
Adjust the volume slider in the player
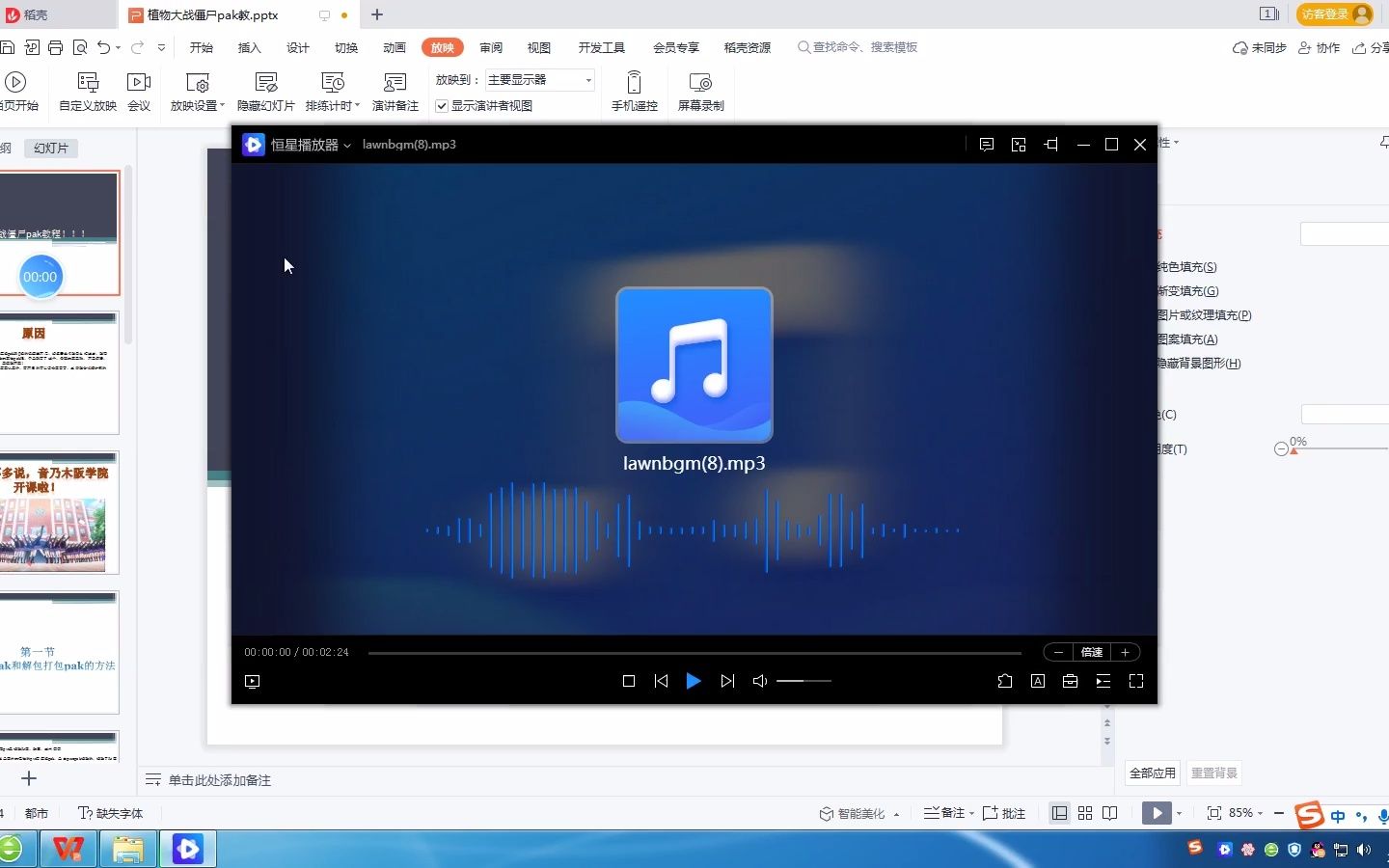[x=803, y=681]
